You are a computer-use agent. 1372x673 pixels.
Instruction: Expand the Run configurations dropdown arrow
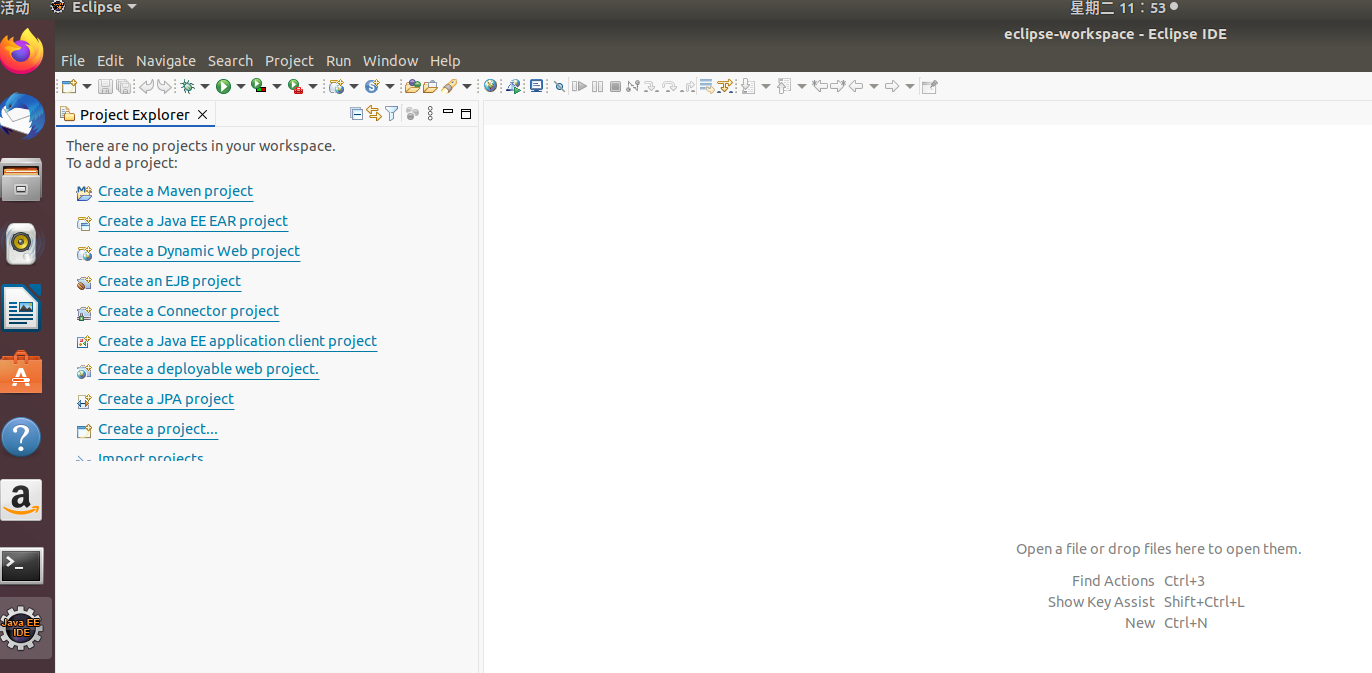[x=241, y=86]
